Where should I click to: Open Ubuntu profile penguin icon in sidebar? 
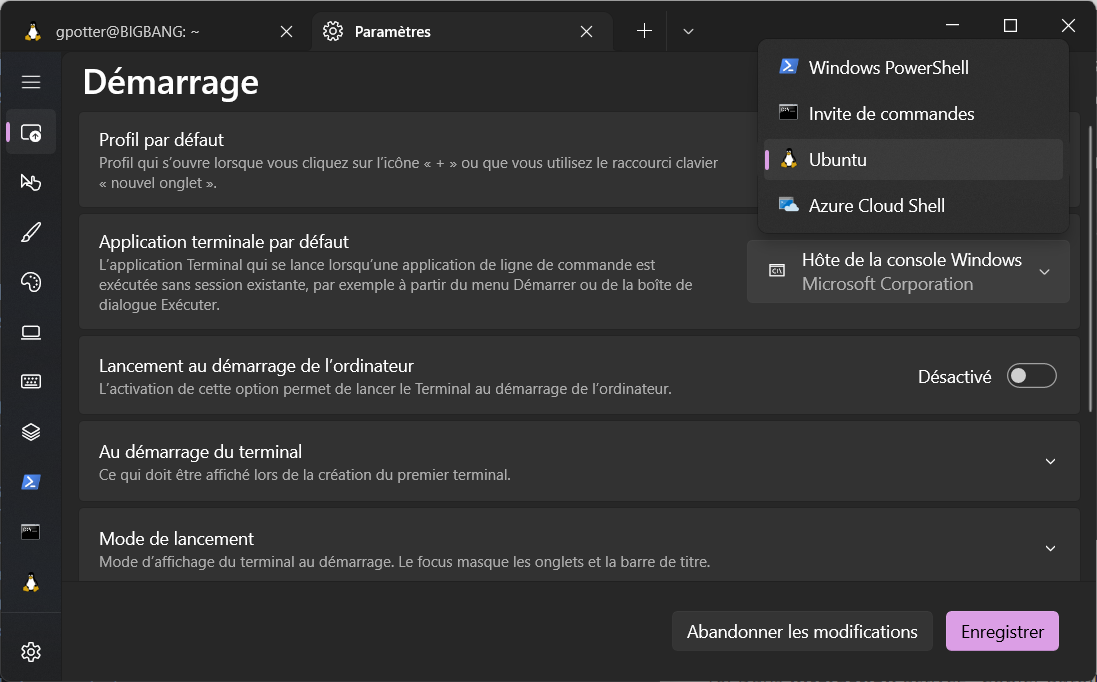pyautogui.click(x=31, y=583)
